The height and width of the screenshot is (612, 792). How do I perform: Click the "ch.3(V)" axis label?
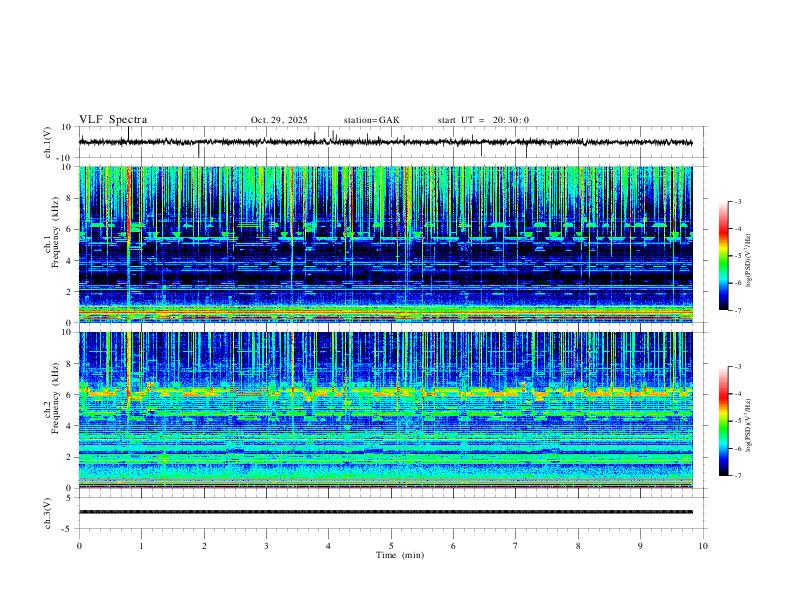click(48, 514)
